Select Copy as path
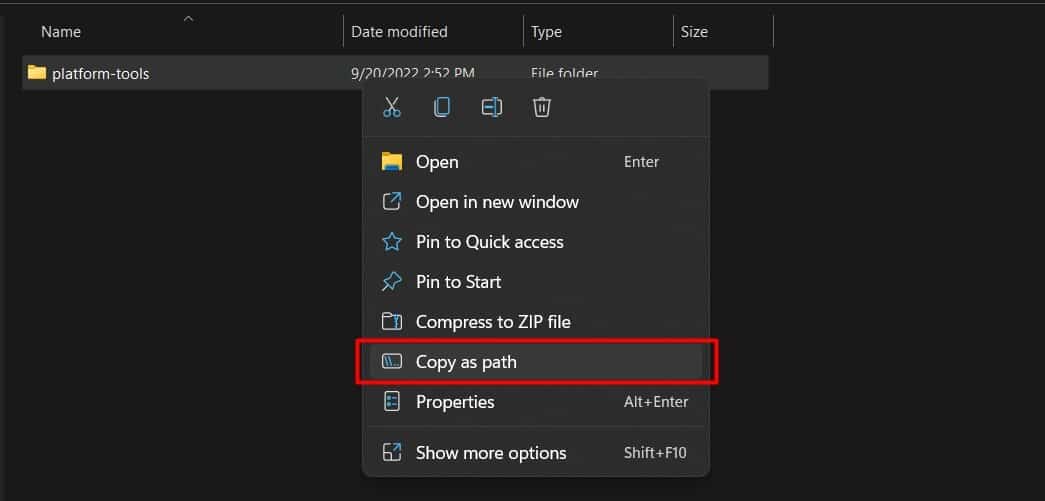 [x=536, y=362]
